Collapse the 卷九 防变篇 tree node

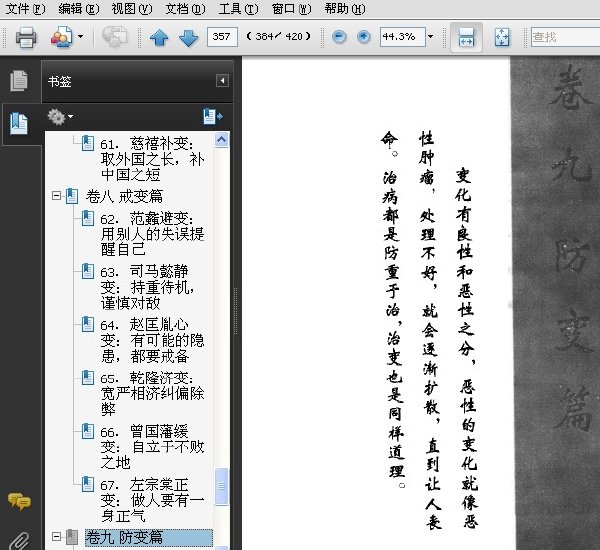click(x=56, y=536)
